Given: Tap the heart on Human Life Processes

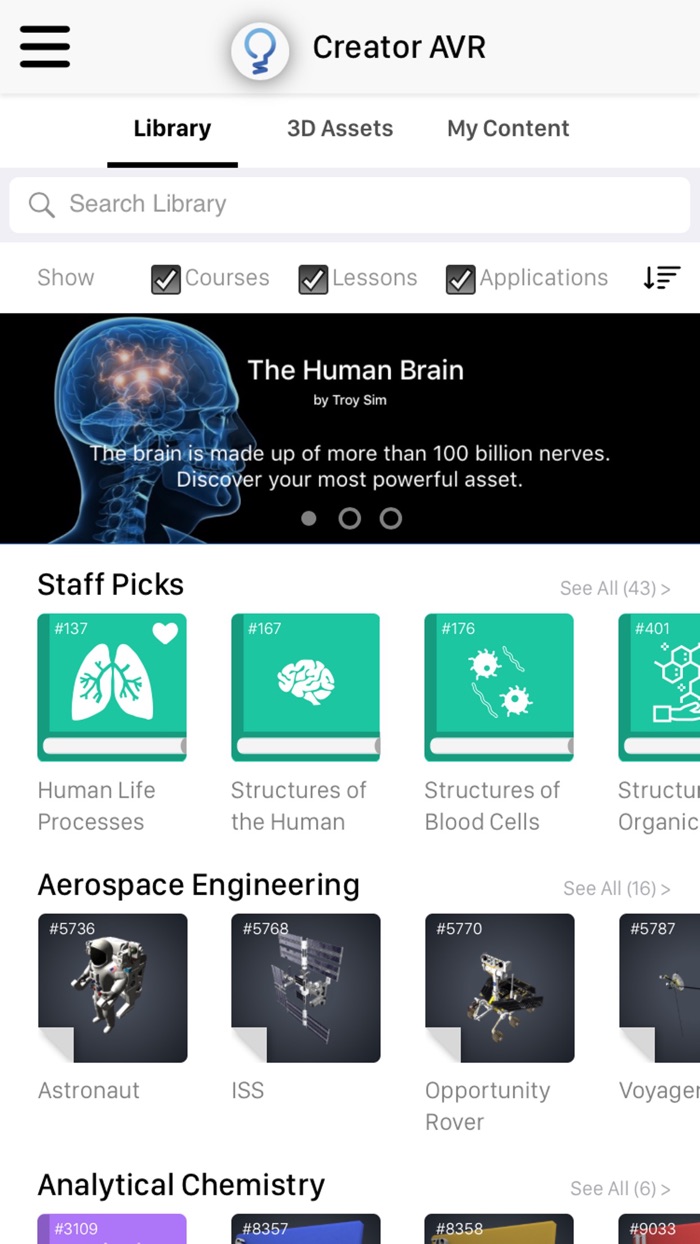Looking at the screenshot, I should point(165,632).
